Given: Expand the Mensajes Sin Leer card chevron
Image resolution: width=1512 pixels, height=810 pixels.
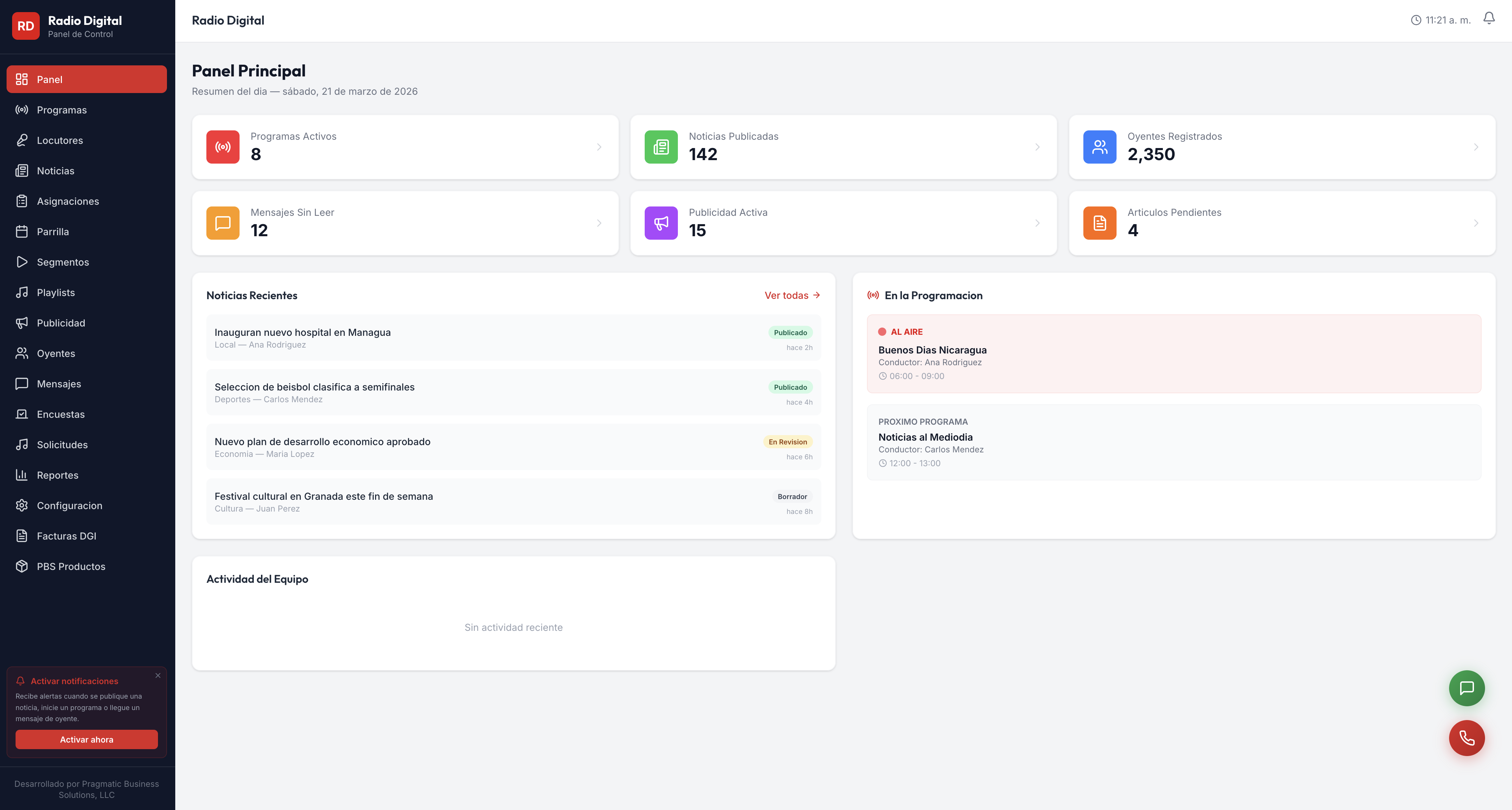Looking at the screenshot, I should (599, 223).
